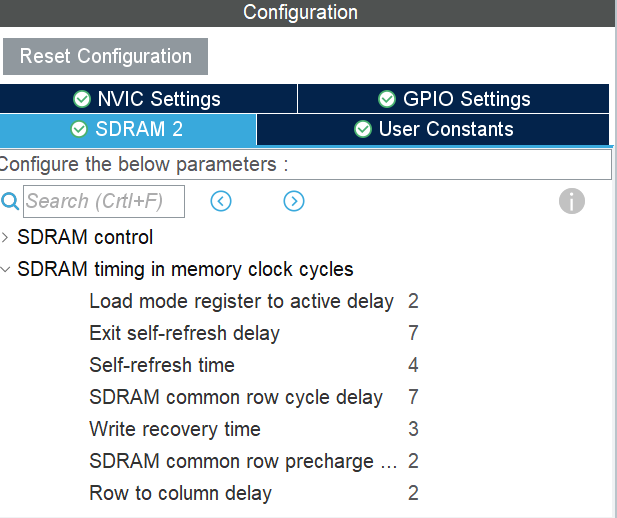Go to next search result arrow

coord(293,202)
